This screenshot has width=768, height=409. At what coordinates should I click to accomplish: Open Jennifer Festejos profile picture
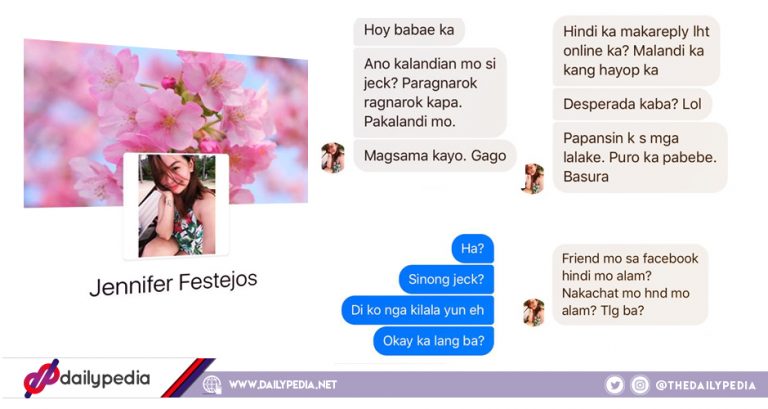click(176, 206)
